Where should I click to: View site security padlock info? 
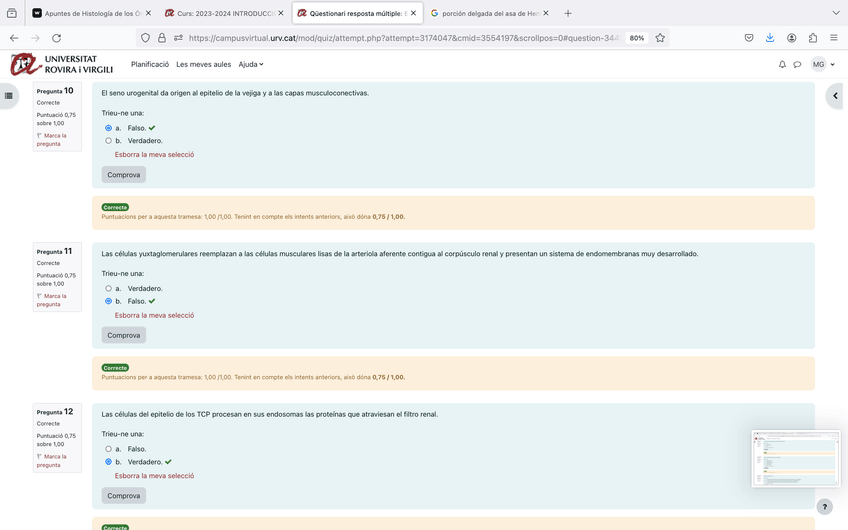pos(162,38)
